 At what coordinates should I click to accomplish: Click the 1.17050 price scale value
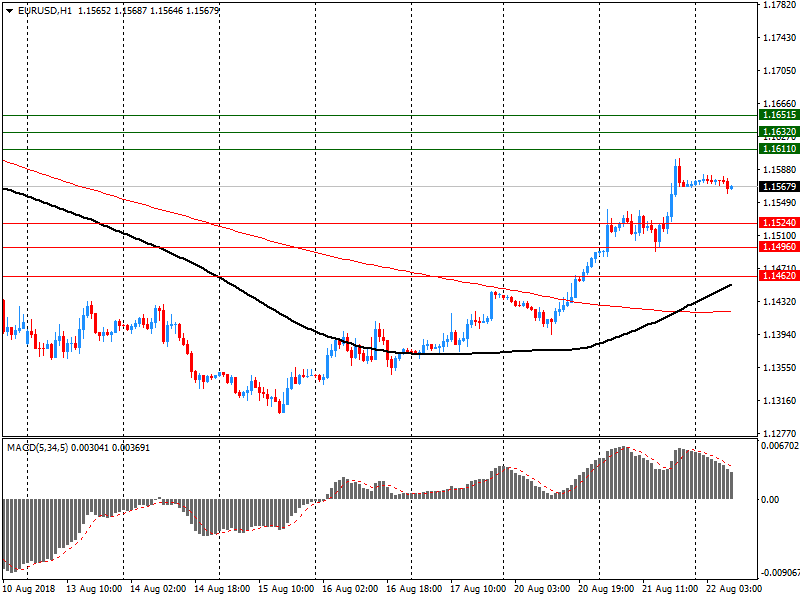pyautogui.click(x=780, y=71)
